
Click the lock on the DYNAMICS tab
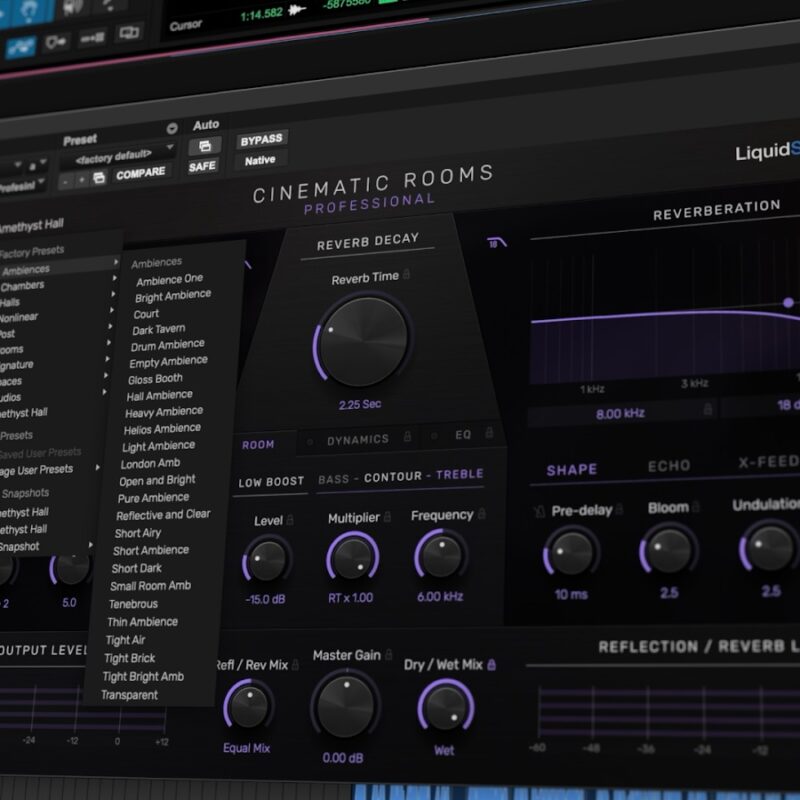[x=407, y=437]
